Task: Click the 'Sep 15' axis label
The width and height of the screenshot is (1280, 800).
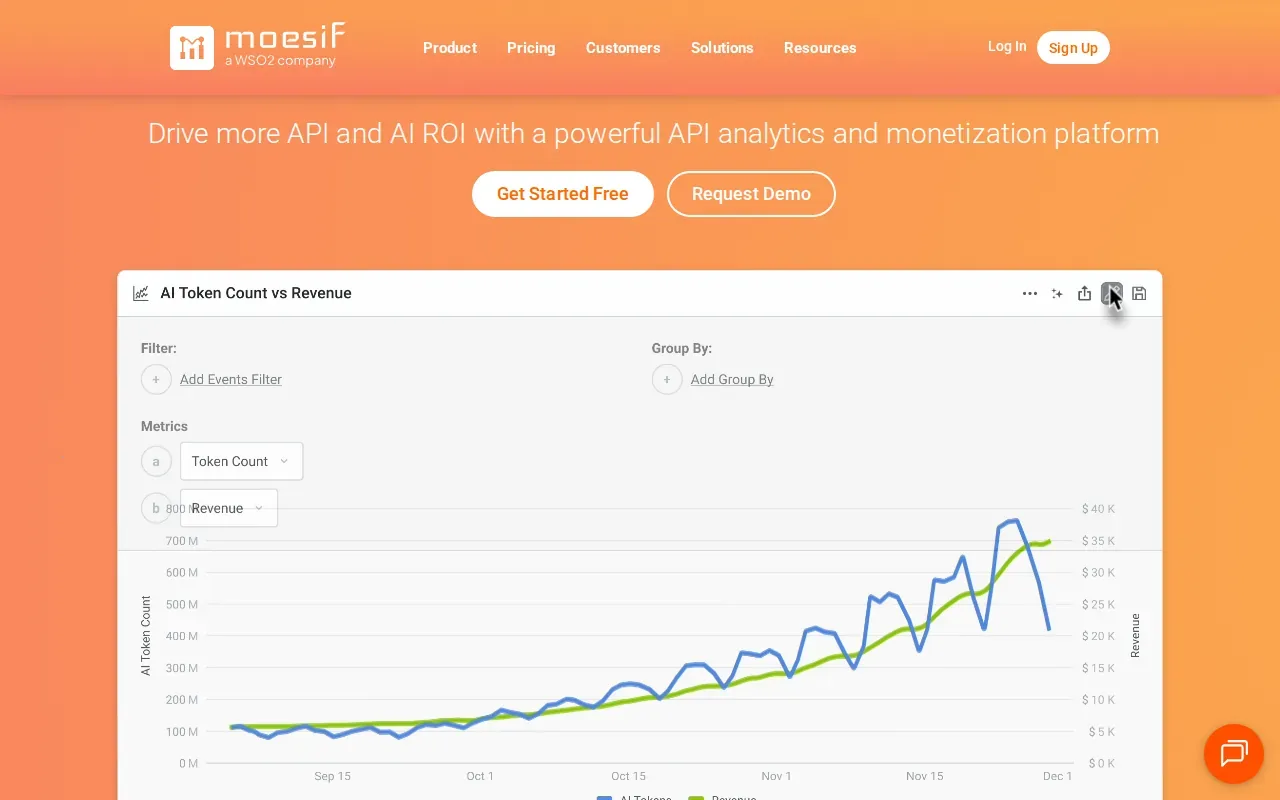Action: [x=332, y=776]
